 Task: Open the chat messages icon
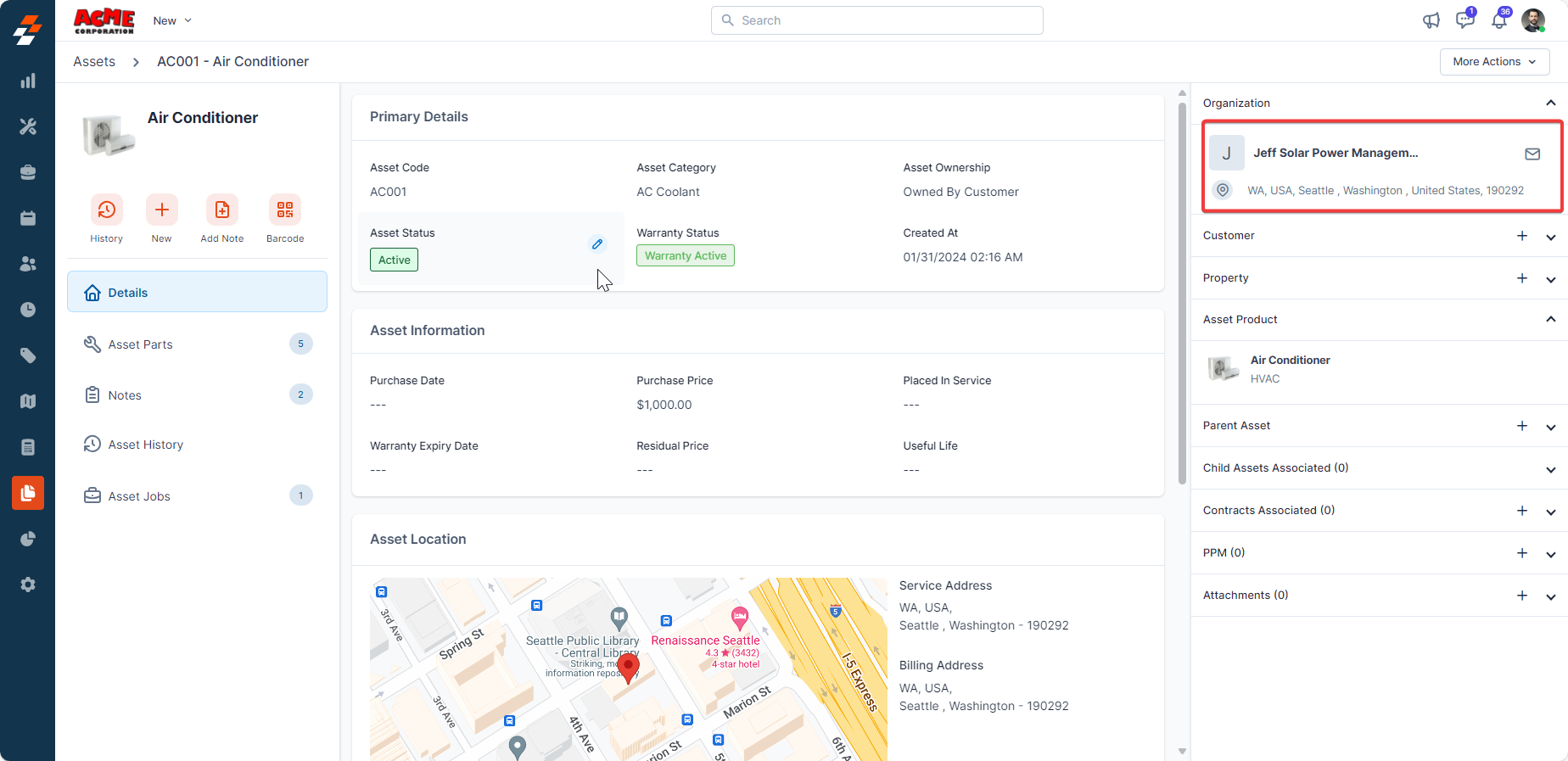(1464, 20)
